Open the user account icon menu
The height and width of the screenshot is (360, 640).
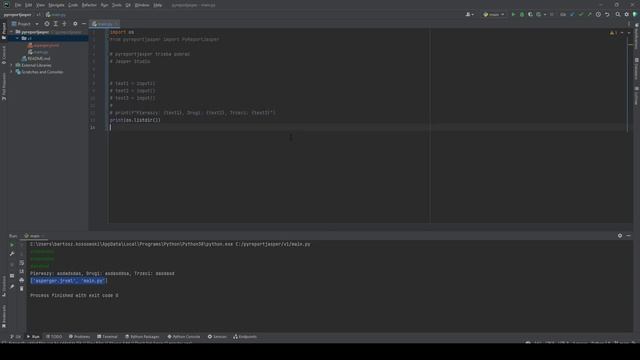[469, 14]
